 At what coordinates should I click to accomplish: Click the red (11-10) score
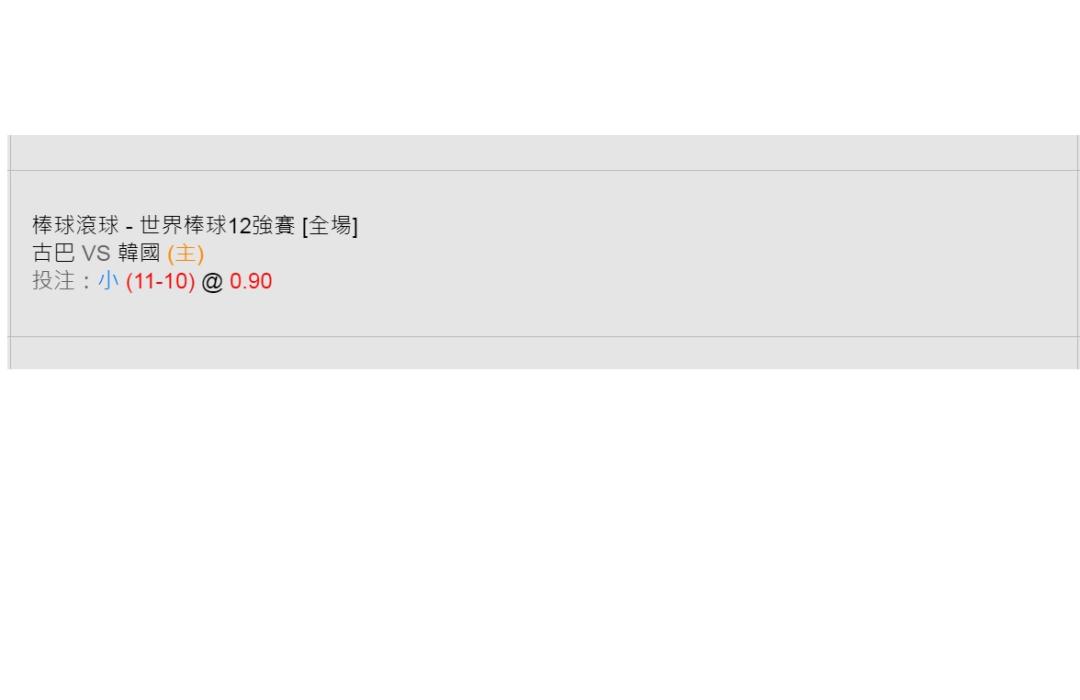point(160,281)
